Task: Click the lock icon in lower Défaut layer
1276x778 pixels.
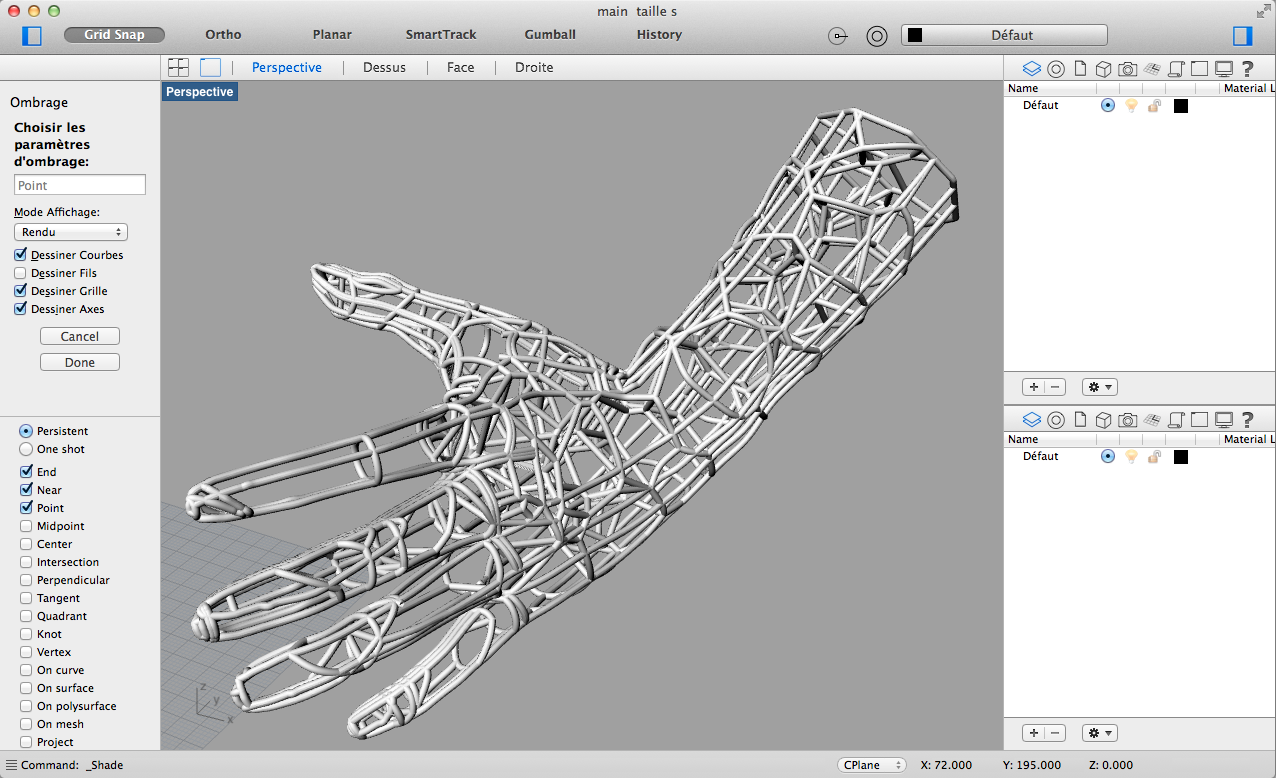Action: pyautogui.click(x=1154, y=456)
